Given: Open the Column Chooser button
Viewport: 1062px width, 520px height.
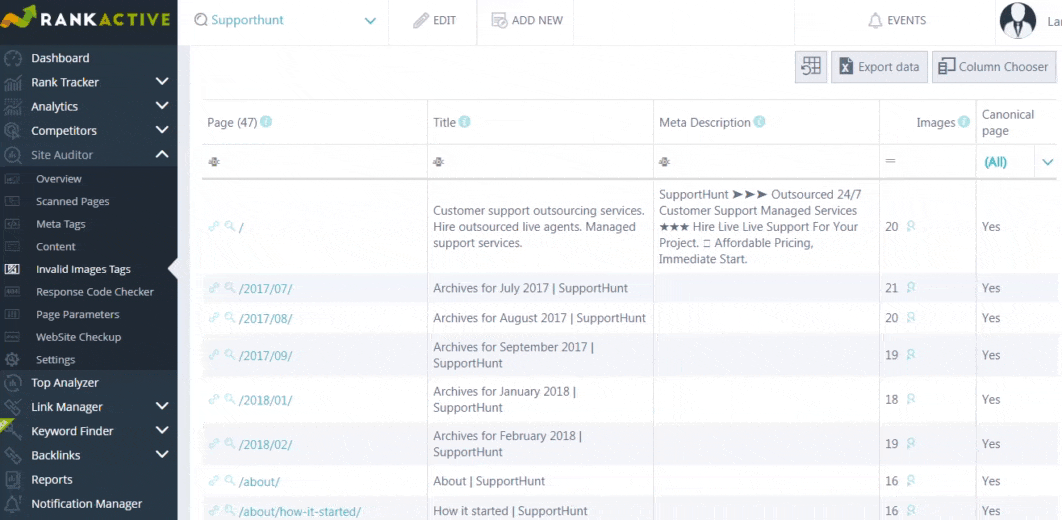Looking at the screenshot, I should (x=994, y=66).
